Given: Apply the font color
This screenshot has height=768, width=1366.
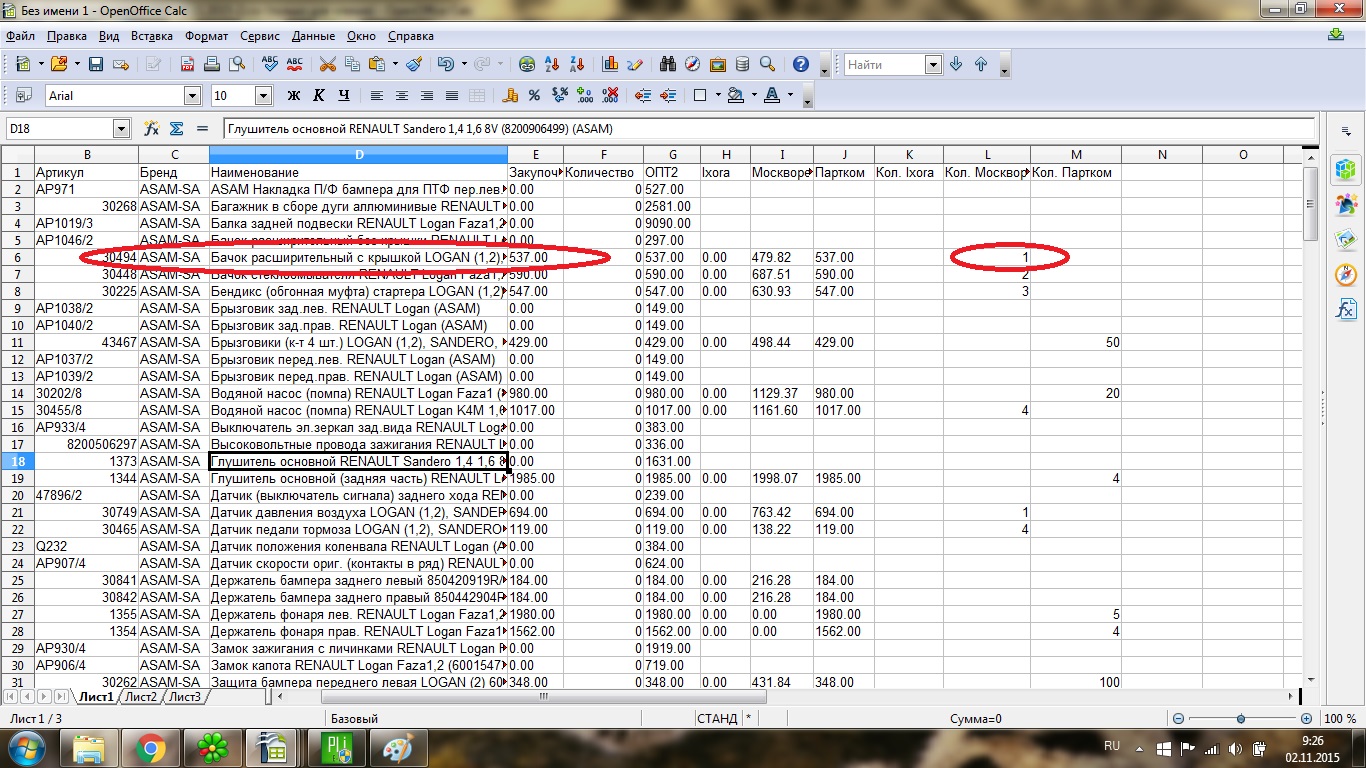Looking at the screenshot, I should click(771, 96).
